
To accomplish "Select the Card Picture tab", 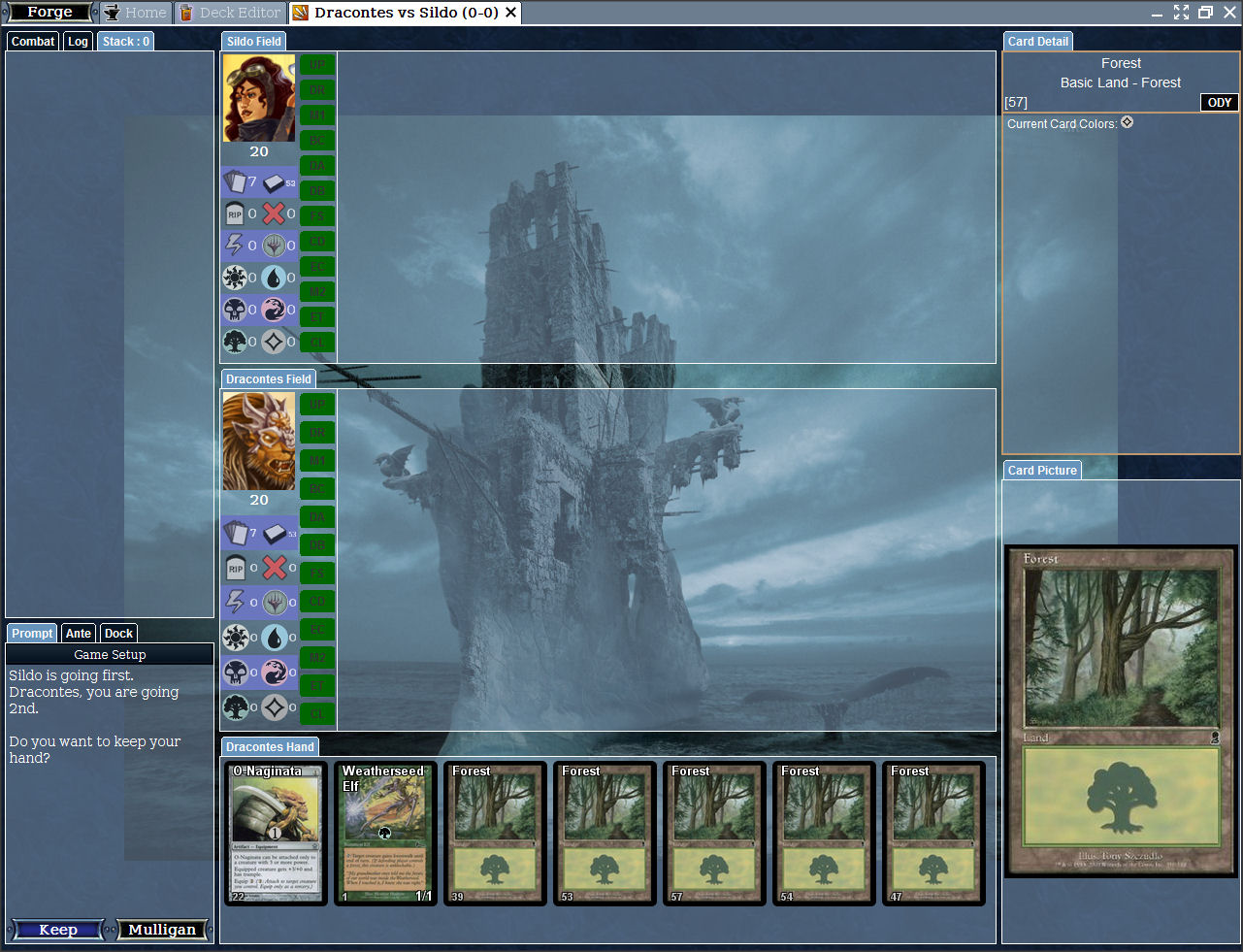I will tap(1042, 470).
